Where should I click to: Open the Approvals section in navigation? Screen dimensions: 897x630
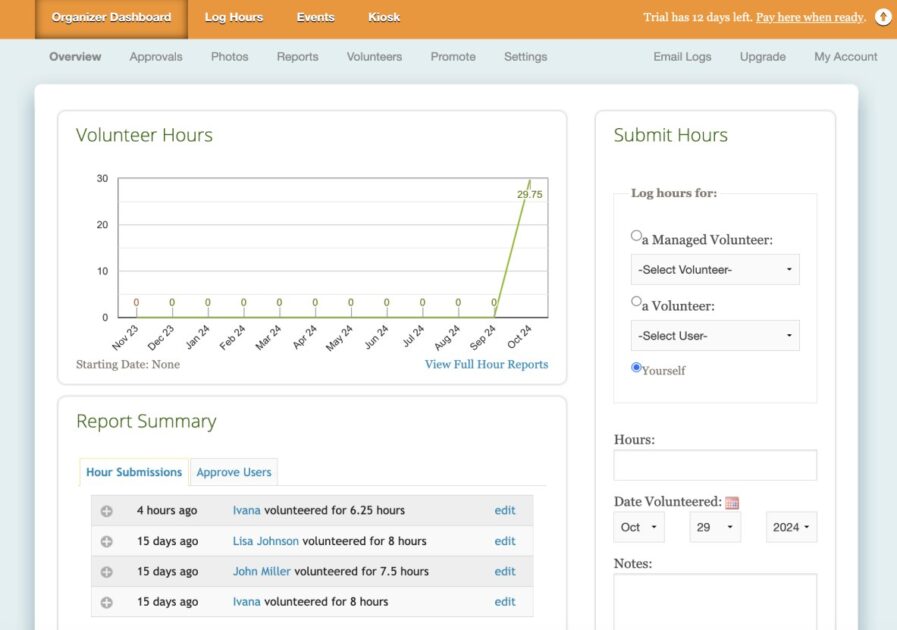click(155, 57)
